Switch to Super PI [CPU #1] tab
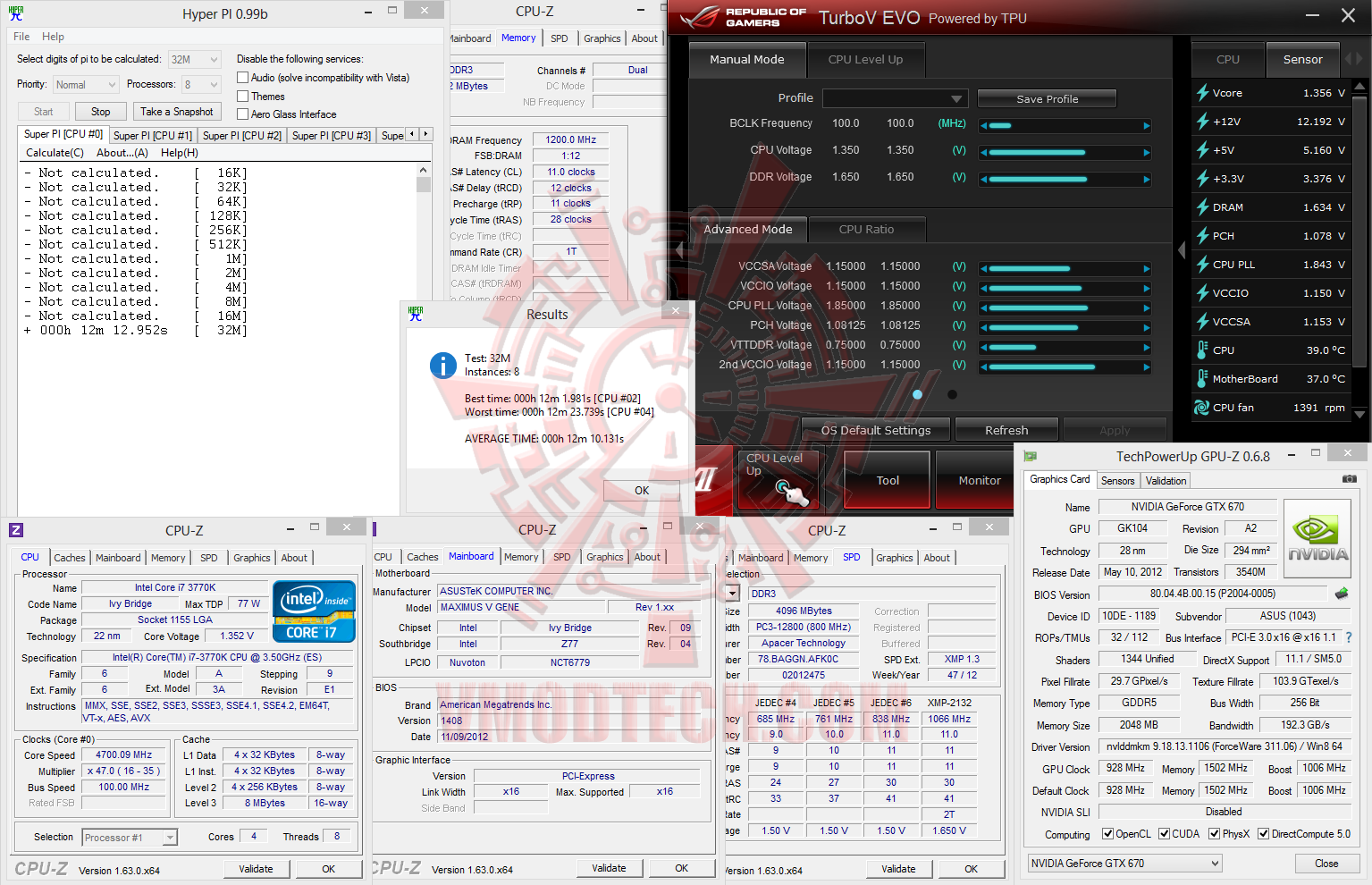 click(x=153, y=136)
